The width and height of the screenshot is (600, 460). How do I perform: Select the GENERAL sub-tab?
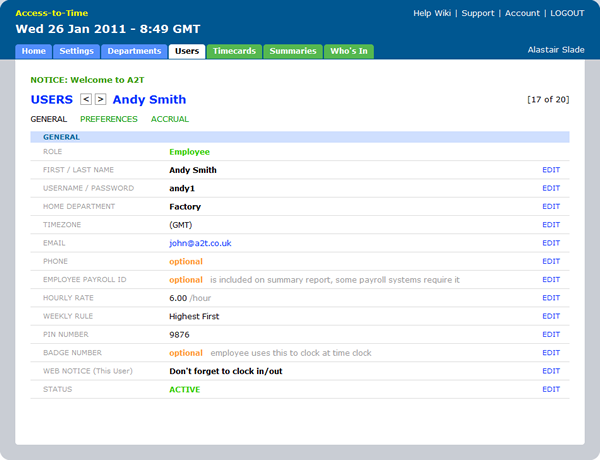click(49, 119)
